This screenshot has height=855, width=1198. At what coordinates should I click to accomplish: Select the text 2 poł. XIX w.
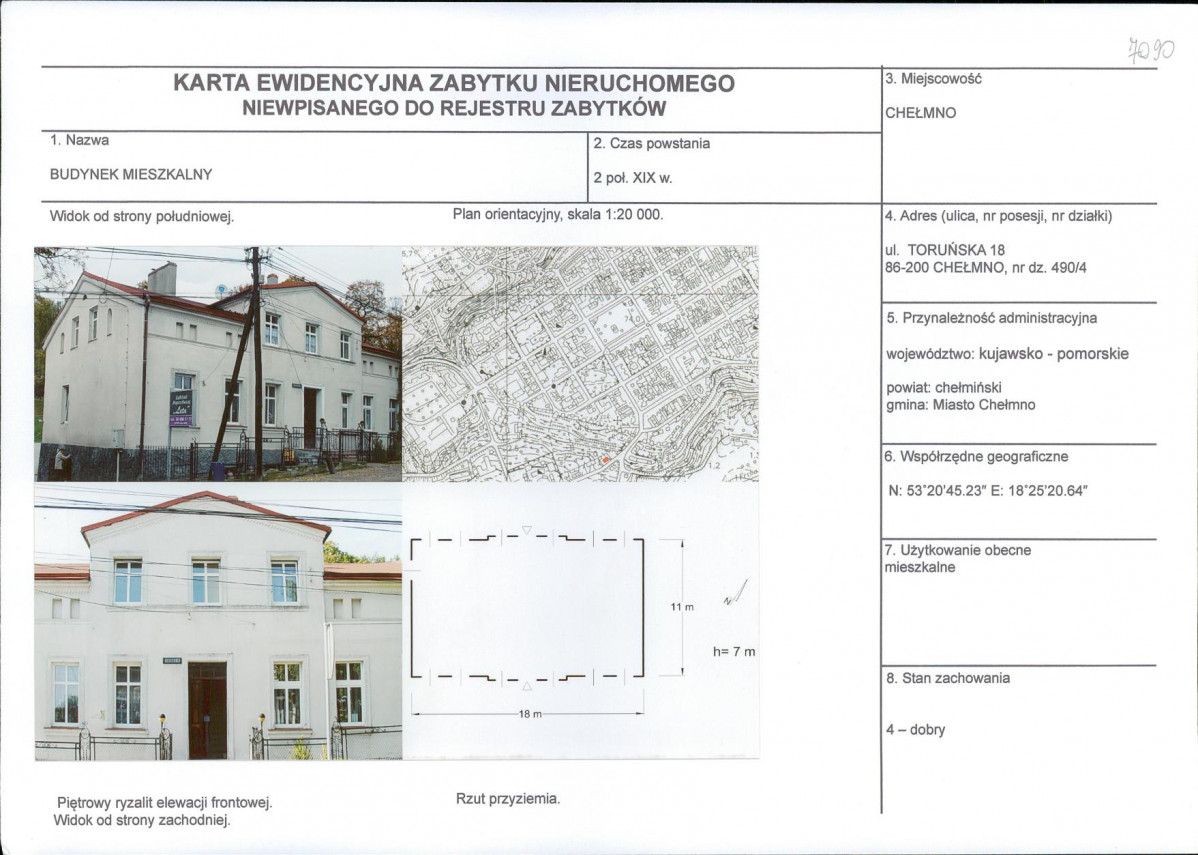[x=633, y=178]
